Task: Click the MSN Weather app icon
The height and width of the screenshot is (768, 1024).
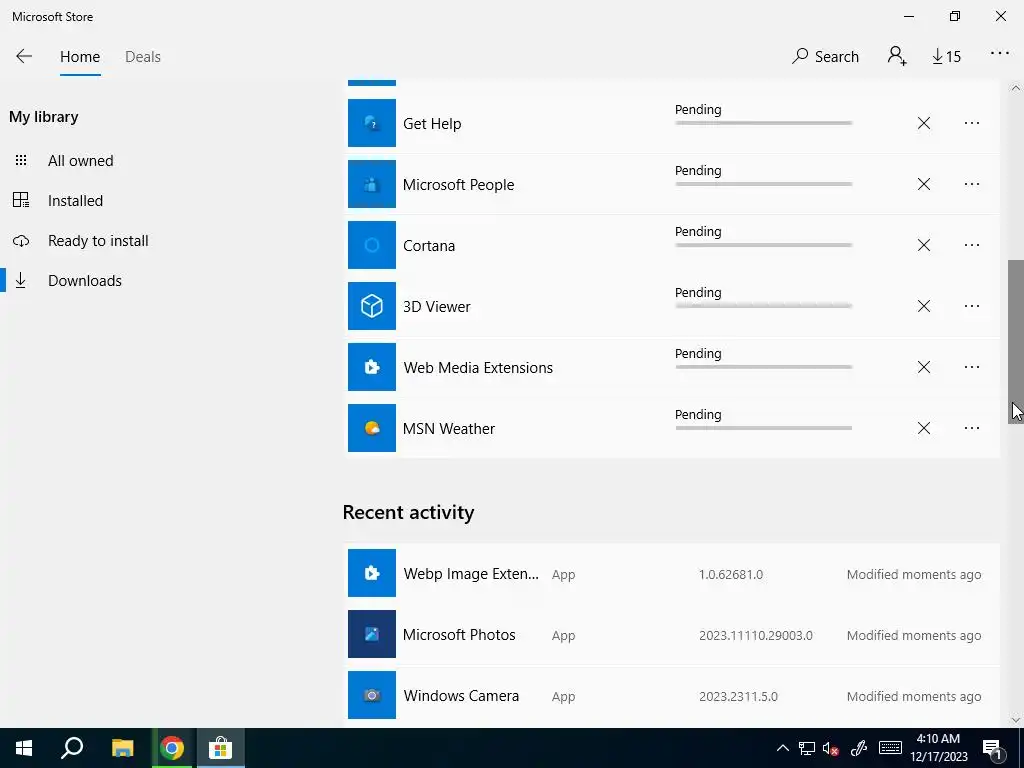Action: 372,428
